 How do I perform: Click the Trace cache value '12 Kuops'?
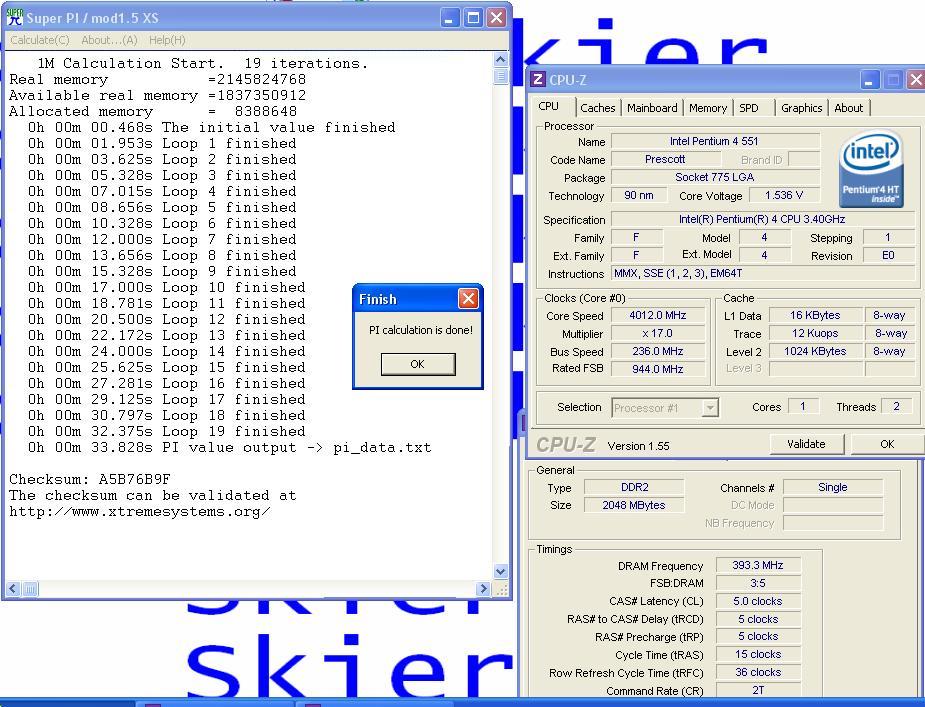tap(815, 333)
